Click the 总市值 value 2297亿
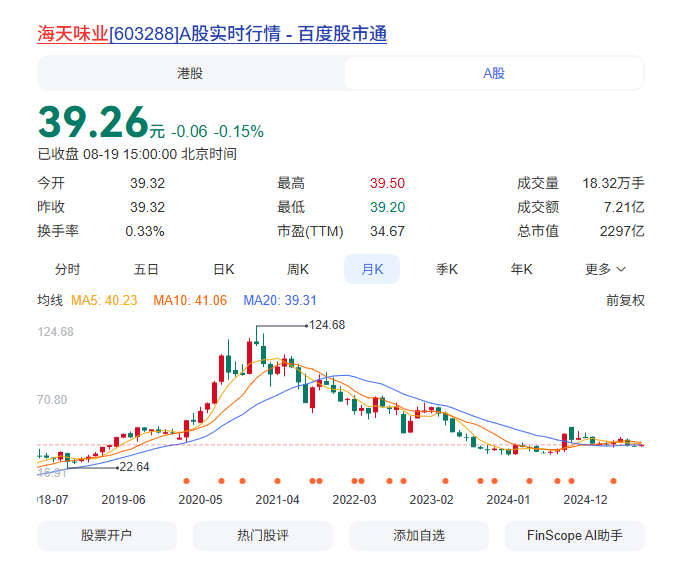 622,231
